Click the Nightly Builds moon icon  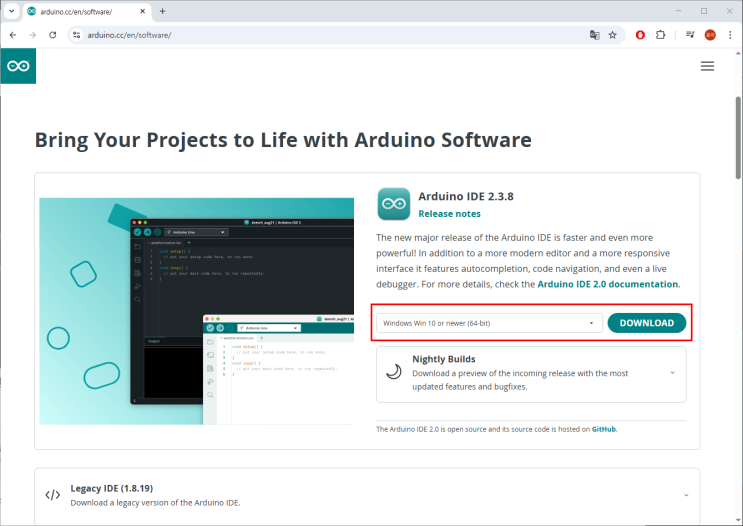(x=394, y=372)
